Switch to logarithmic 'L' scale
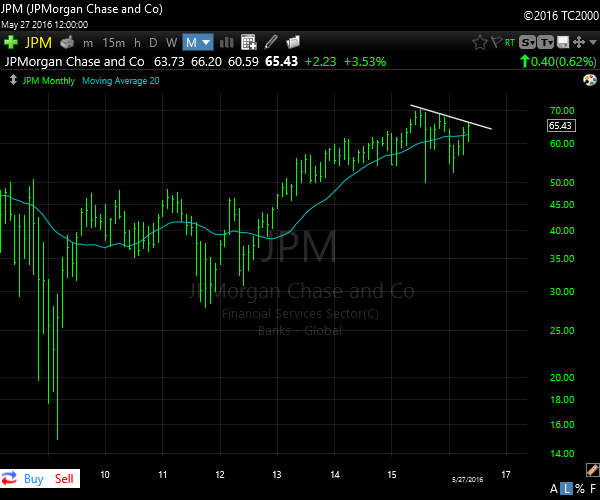 click(567, 489)
